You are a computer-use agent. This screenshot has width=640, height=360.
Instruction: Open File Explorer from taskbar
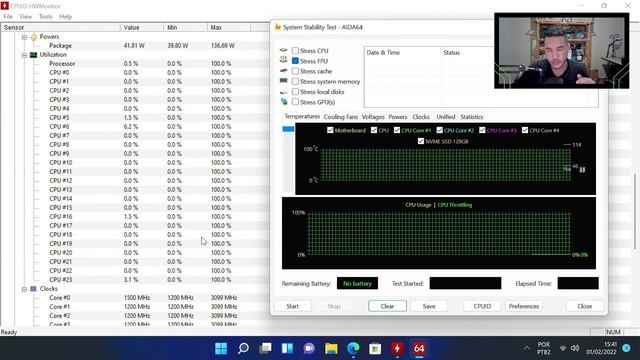pos(331,348)
